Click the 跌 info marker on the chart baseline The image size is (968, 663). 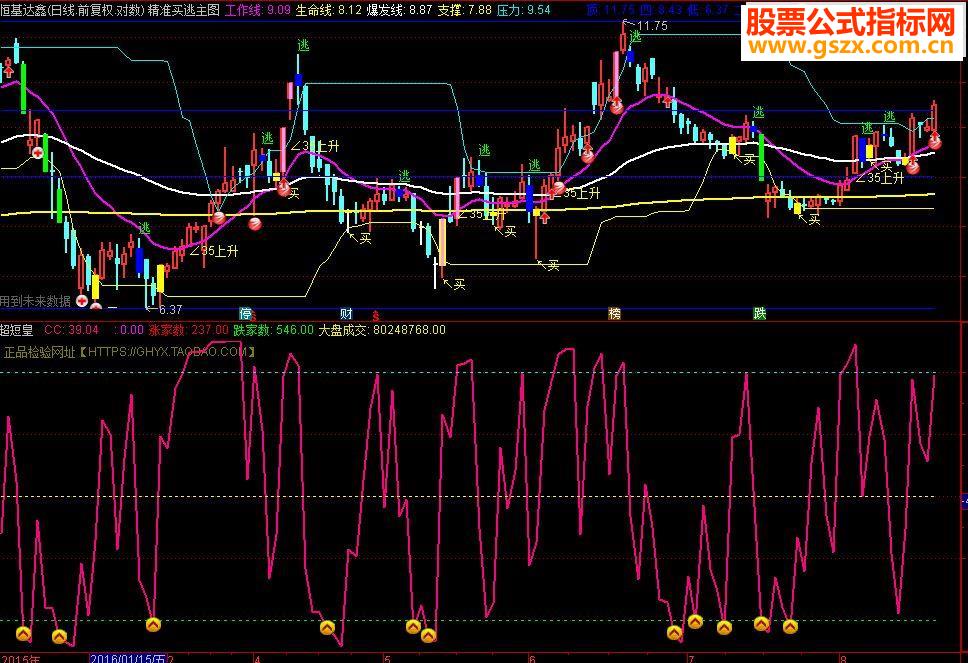point(759,314)
